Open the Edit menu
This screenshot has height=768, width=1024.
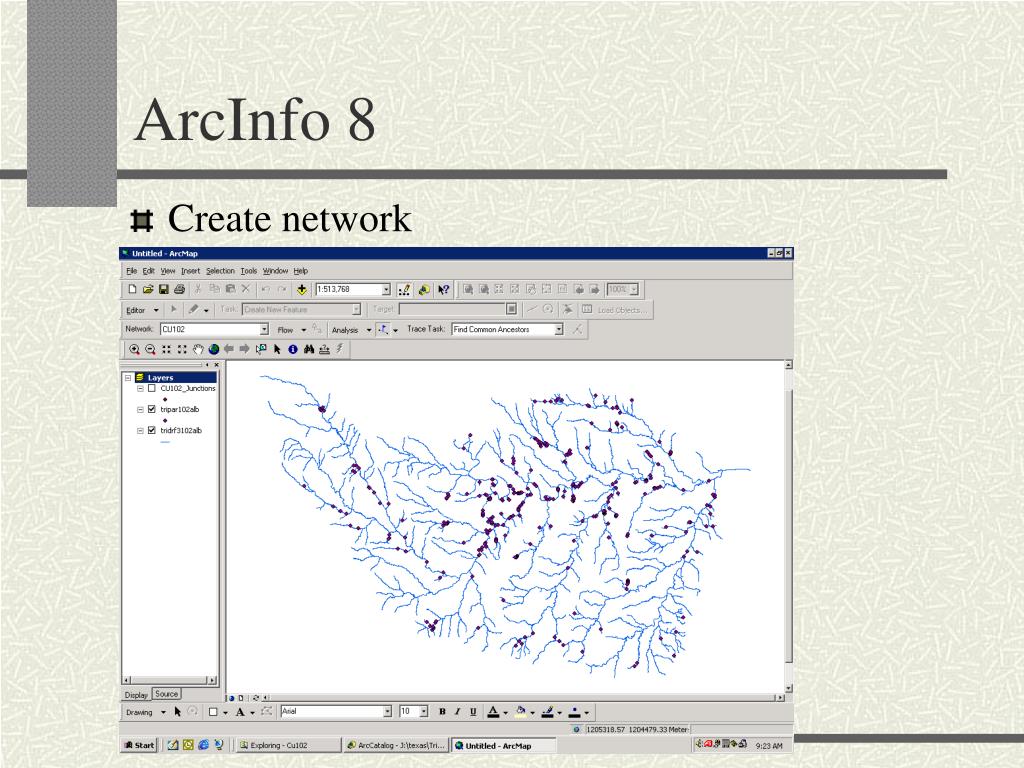pos(149,270)
